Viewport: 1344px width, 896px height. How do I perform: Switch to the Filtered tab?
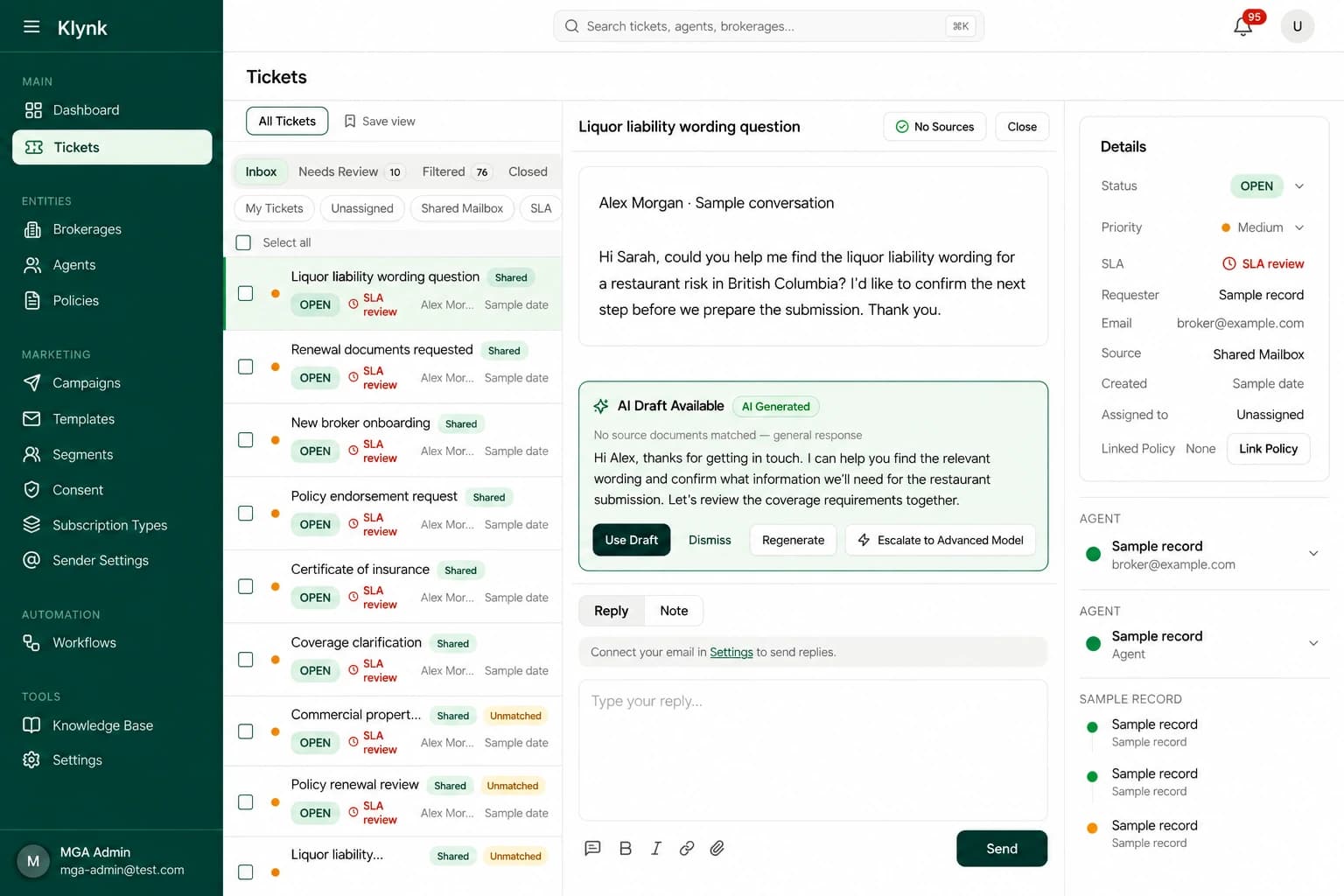pyautogui.click(x=456, y=172)
